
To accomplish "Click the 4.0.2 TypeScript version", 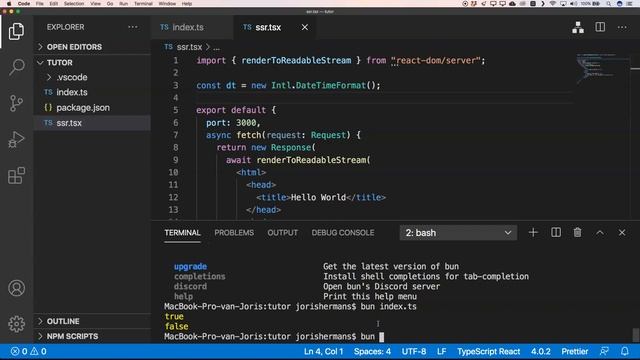I will coord(540,351).
